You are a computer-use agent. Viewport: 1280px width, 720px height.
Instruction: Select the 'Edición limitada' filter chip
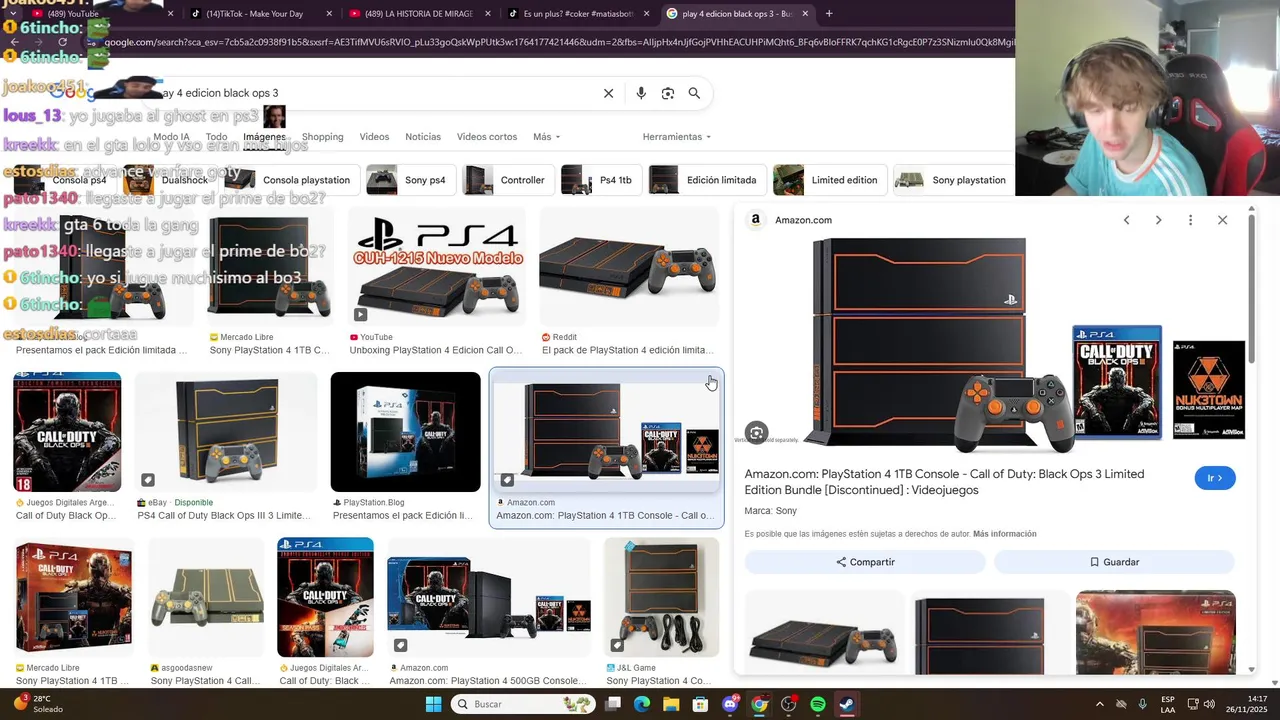(x=706, y=180)
